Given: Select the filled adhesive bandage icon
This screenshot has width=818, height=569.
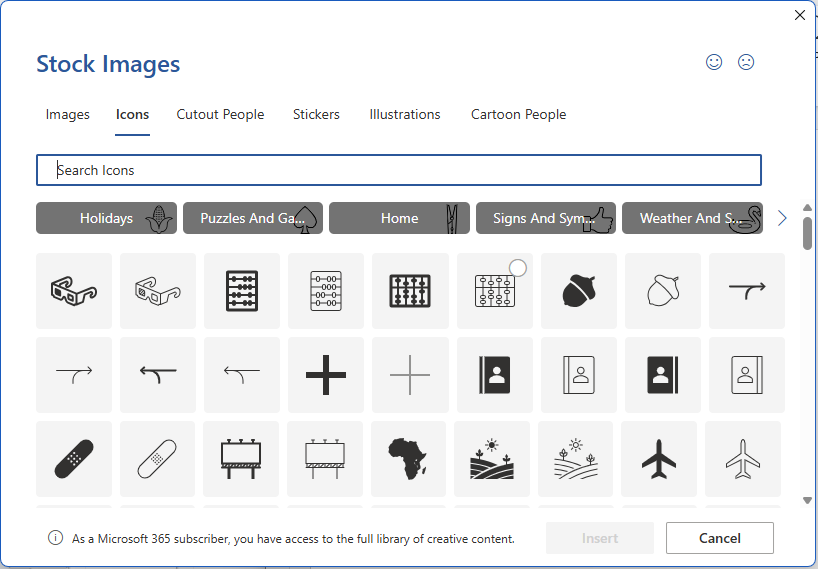Looking at the screenshot, I should [x=74, y=458].
